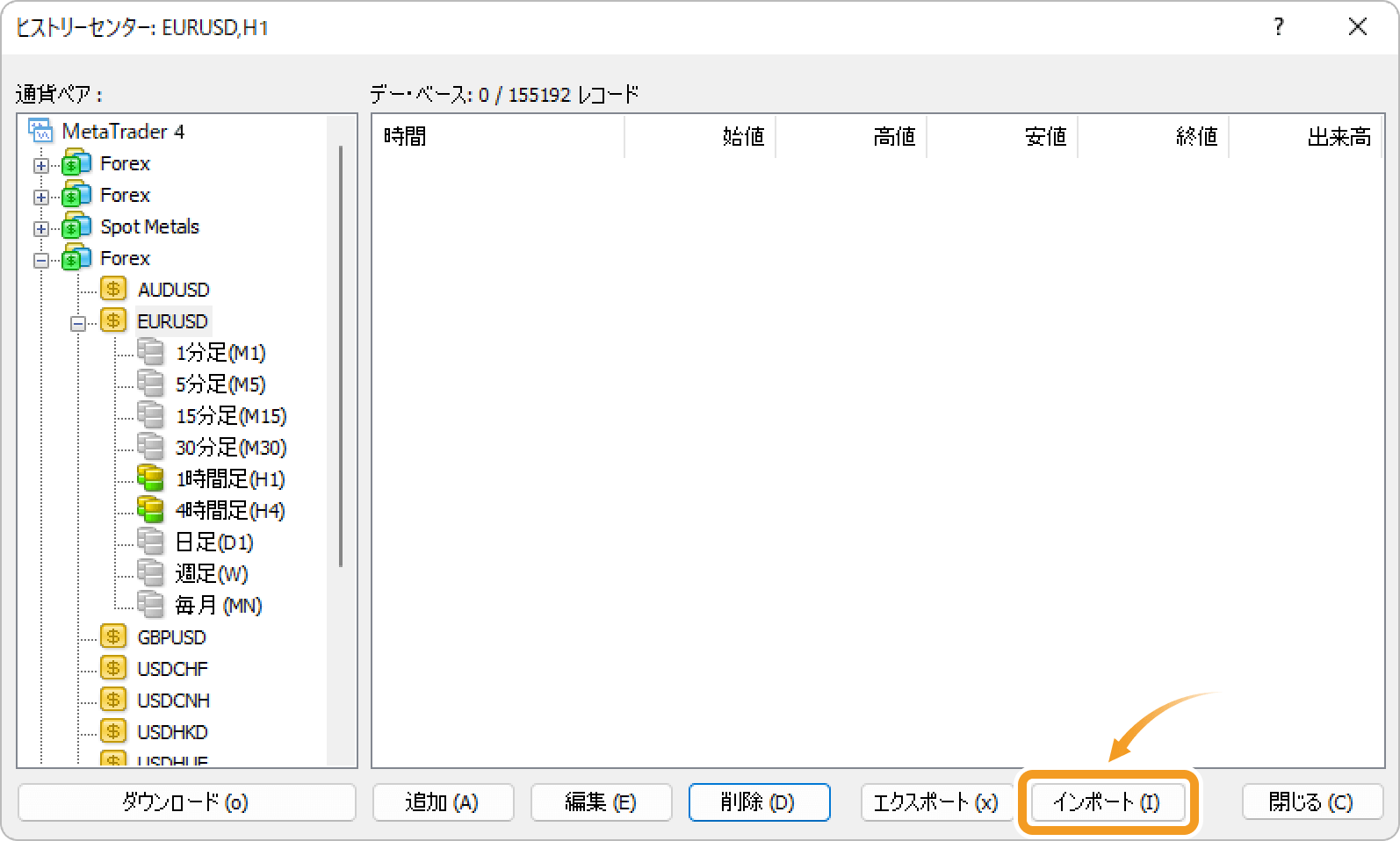Click the 5分足(M5) database icon
The width and height of the screenshot is (1400, 841).
point(150,384)
